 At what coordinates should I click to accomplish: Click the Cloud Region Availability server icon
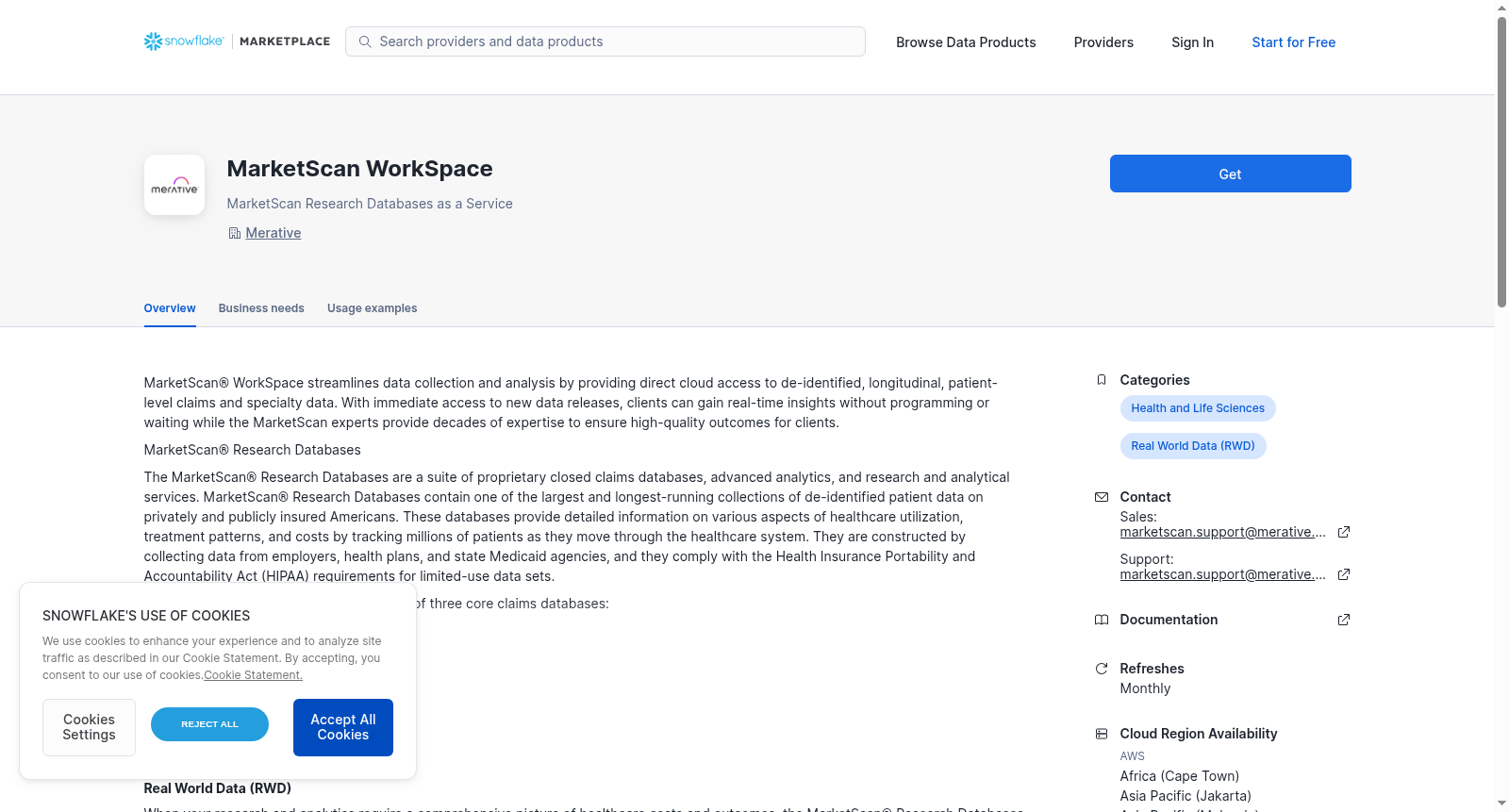[x=1101, y=734]
